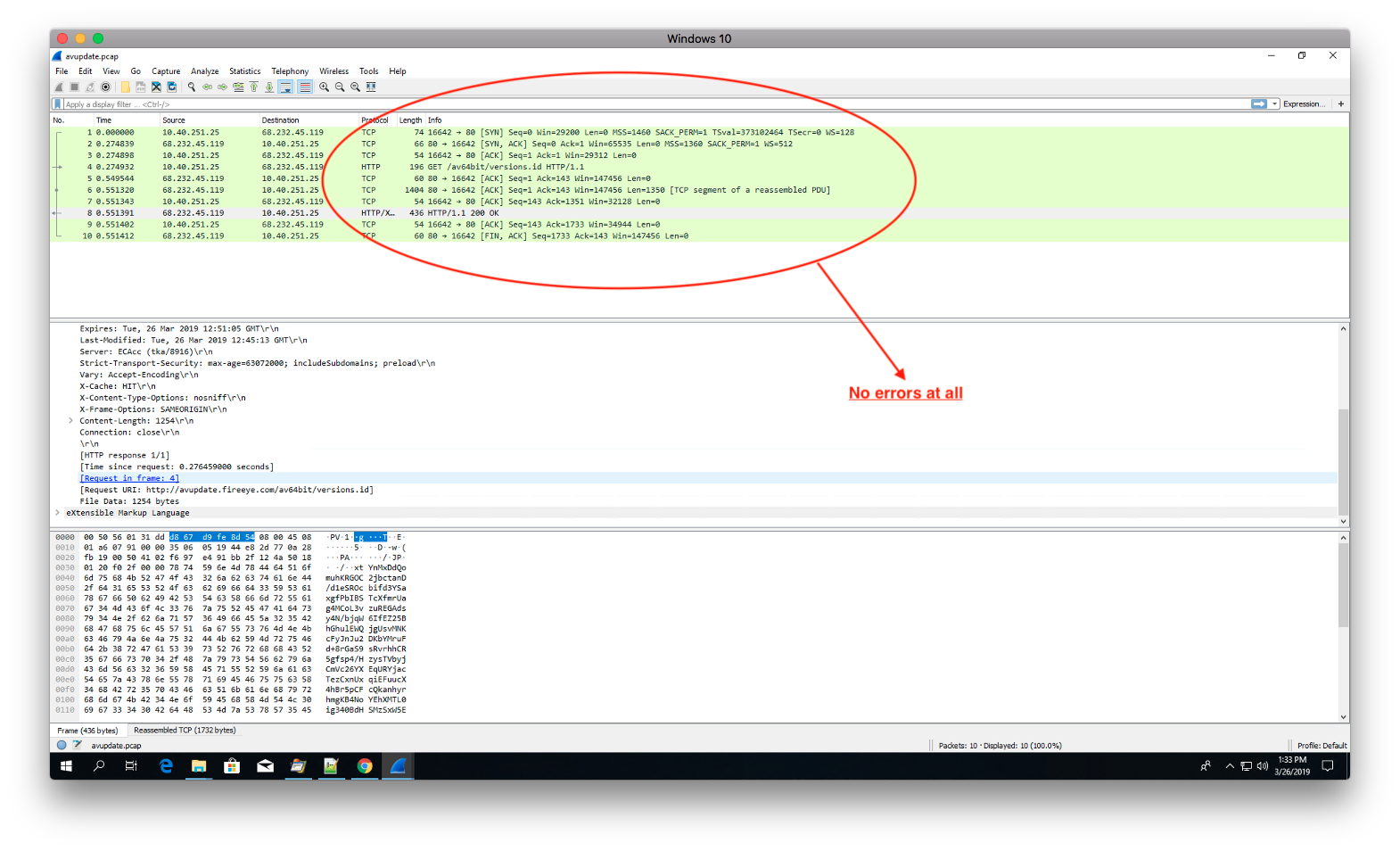Open the Expression builder
Image resolution: width=1400 pixels, height=851 pixels.
click(1304, 104)
